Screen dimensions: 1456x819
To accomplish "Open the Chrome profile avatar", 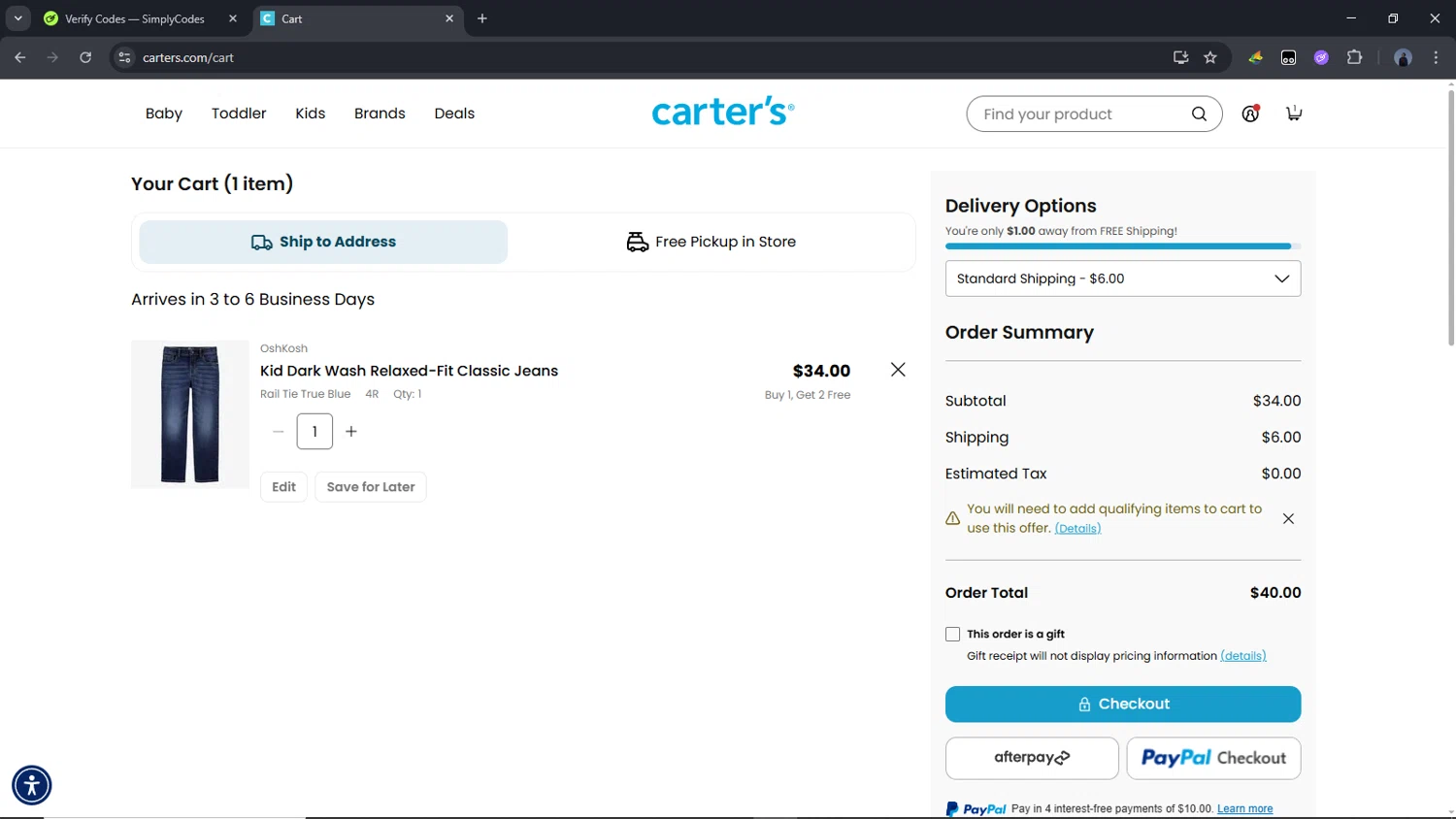I will tap(1403, 57).
